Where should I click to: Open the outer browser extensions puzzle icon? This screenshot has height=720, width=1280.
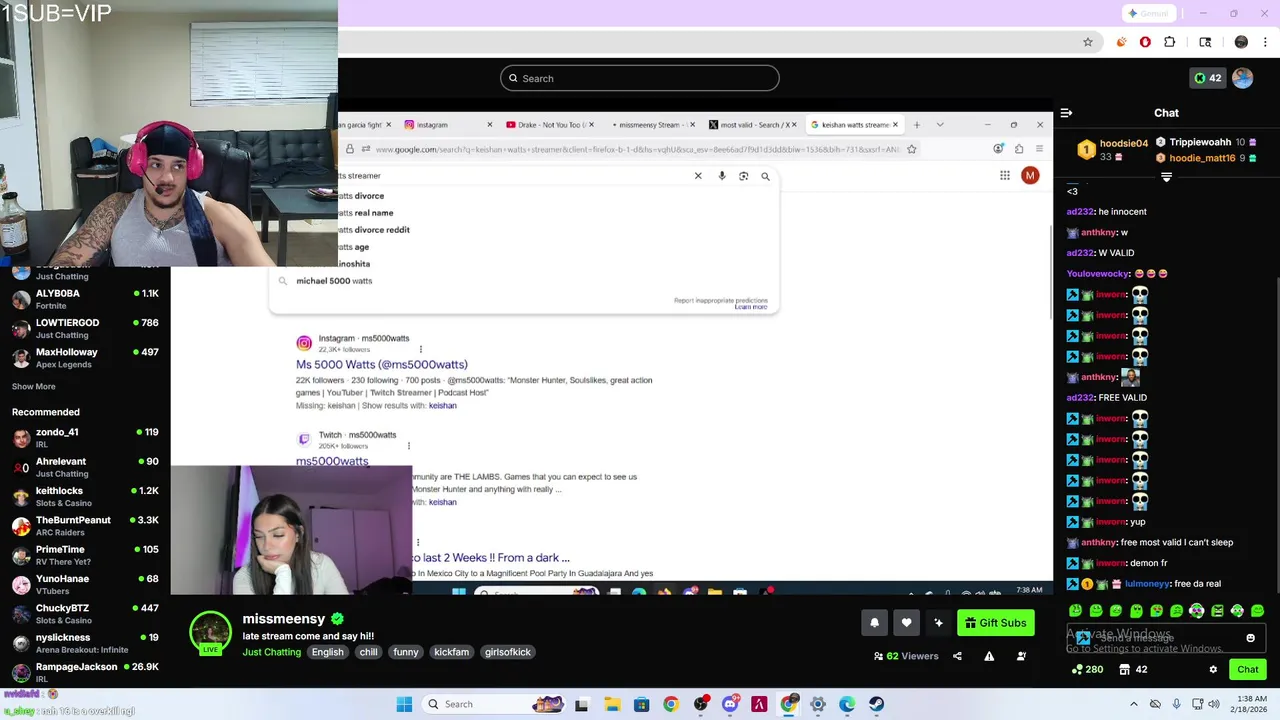pyautogui.click(x=1170, y=42)
